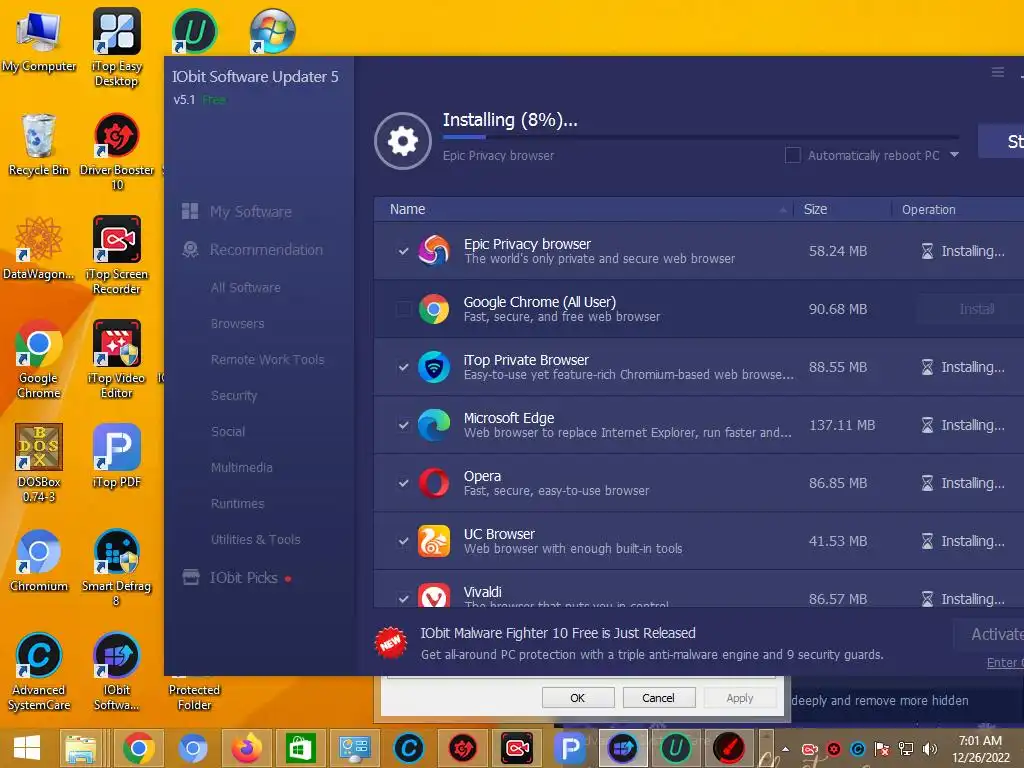Click iTop Private Browser shield icon
The image size is (1024, 768).
(x=434, y=367)
